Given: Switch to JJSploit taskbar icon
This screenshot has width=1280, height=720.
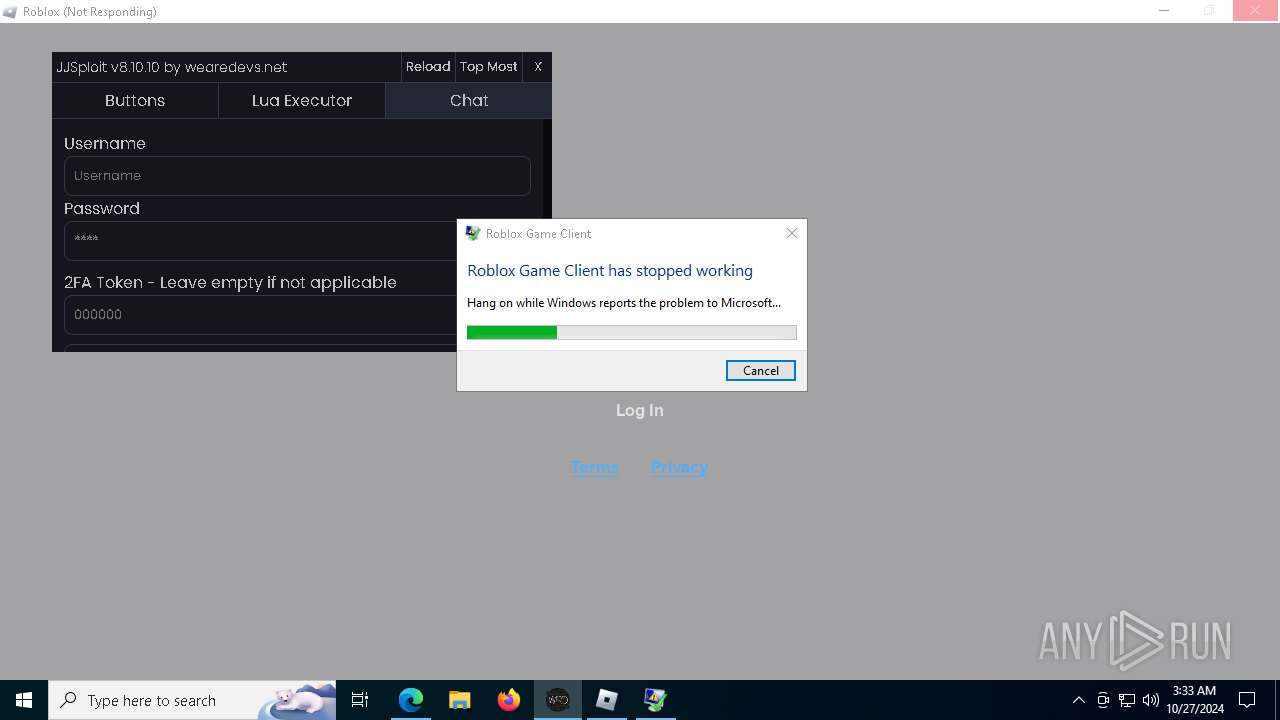Looking at the screenshot, I should [558, 700].
